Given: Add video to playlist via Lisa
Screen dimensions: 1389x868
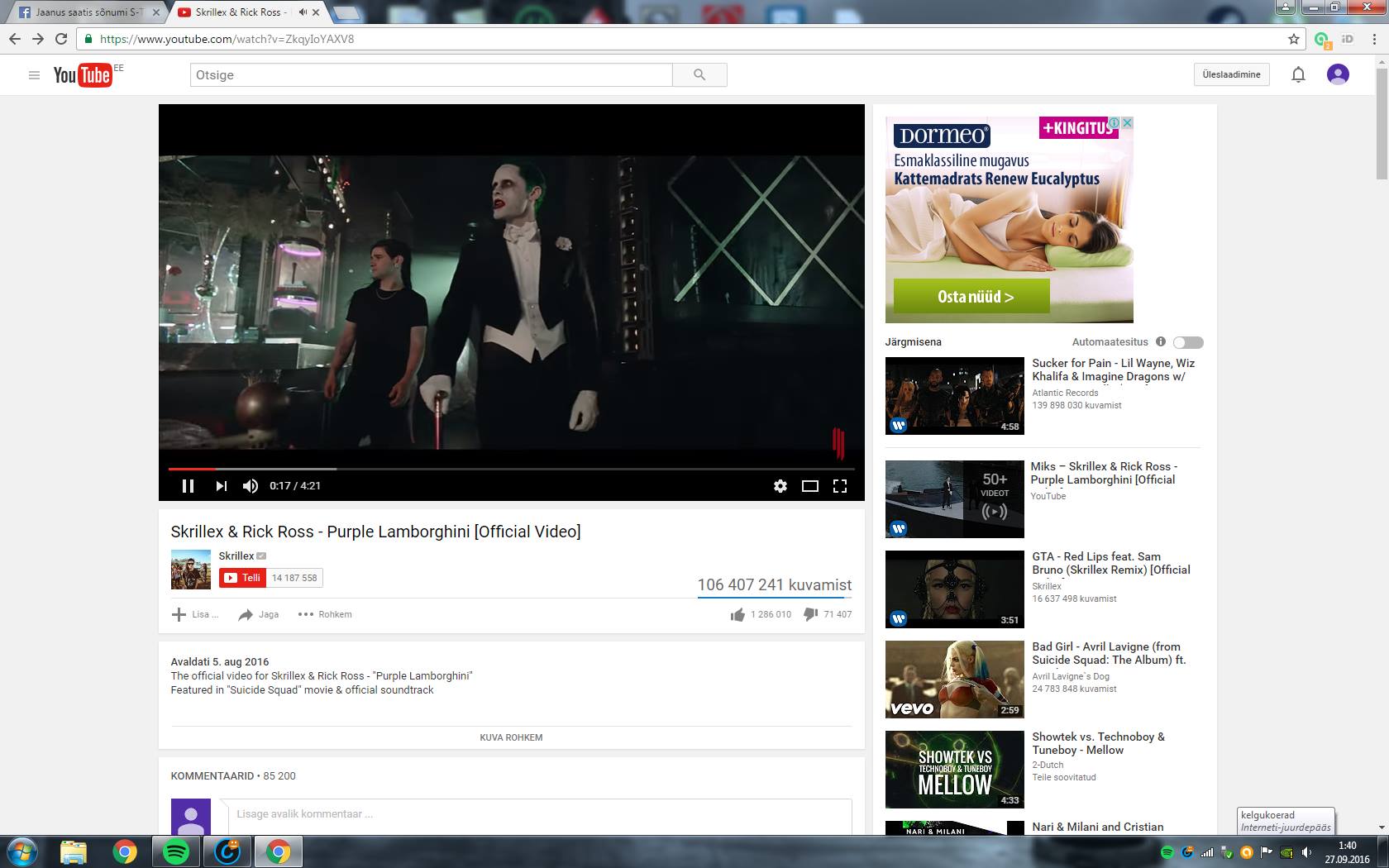Looking at the screenshot, I should click(196, 614).
